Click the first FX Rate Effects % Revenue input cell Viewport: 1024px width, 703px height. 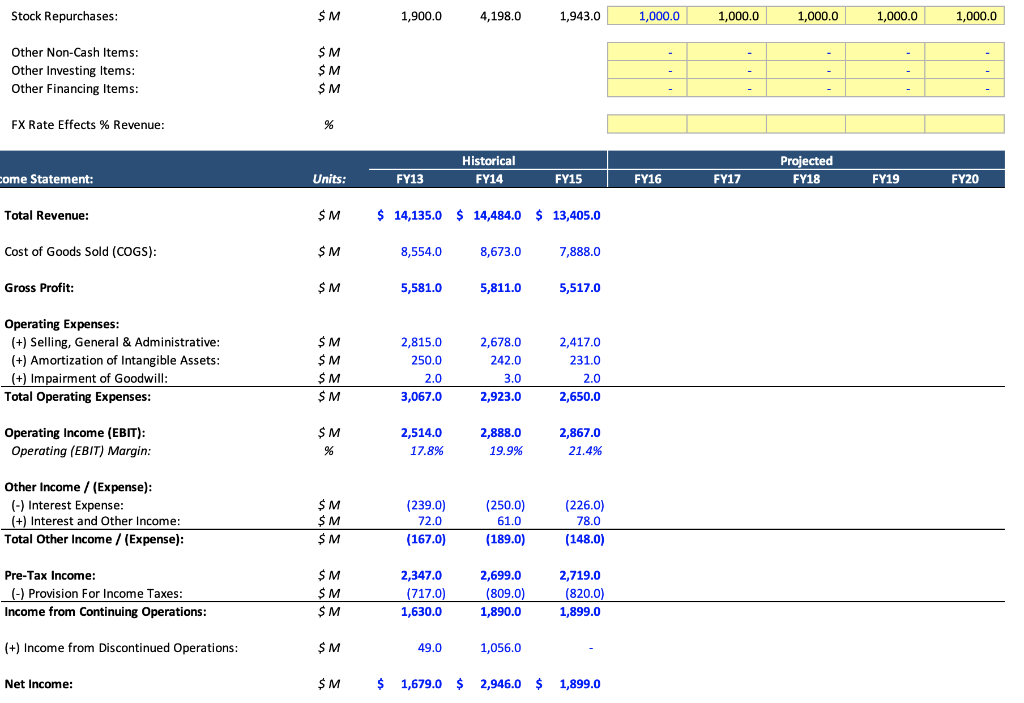645,123
